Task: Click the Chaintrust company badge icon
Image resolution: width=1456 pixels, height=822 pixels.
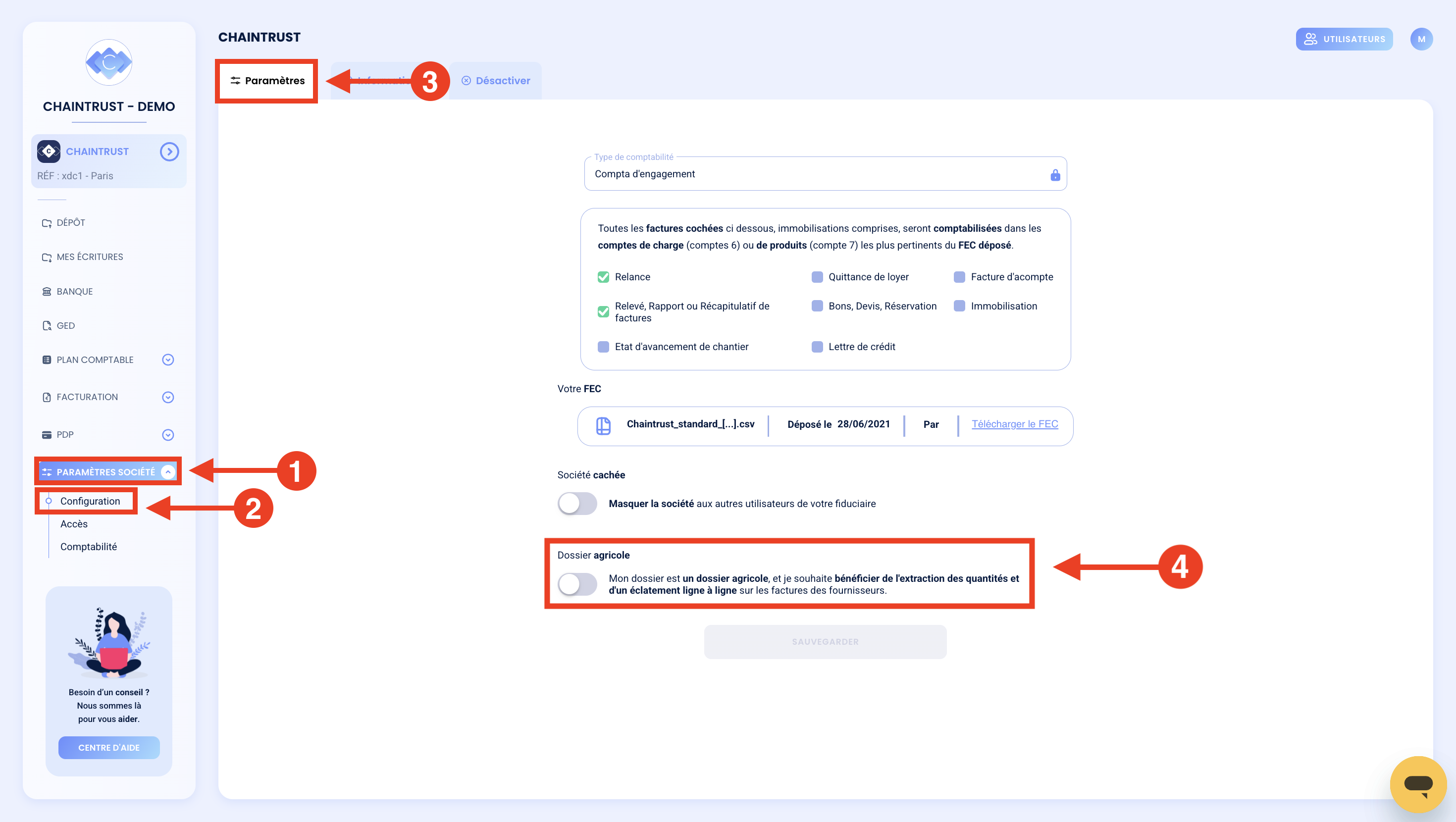Action: click(x=49, y=152)
